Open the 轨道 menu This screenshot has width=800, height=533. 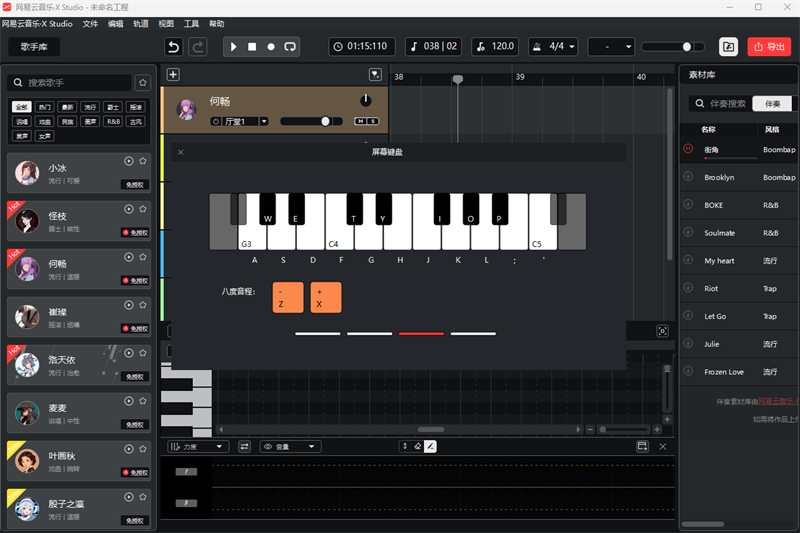pyautogui.click(x=141, y=23)
